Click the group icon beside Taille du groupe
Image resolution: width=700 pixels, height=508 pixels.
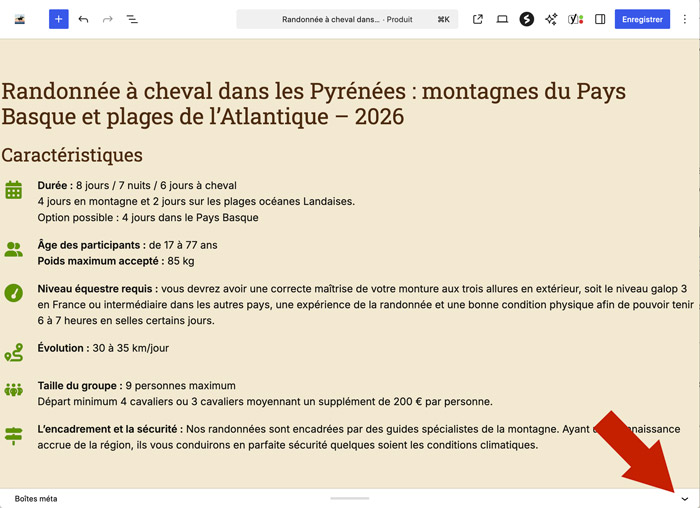[x=13, y=390]
